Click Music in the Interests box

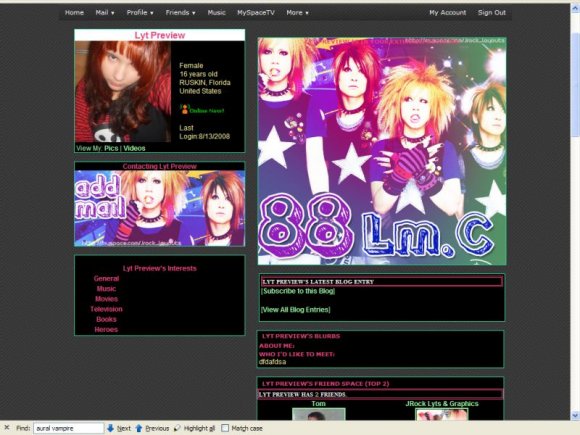pos(106,289)
